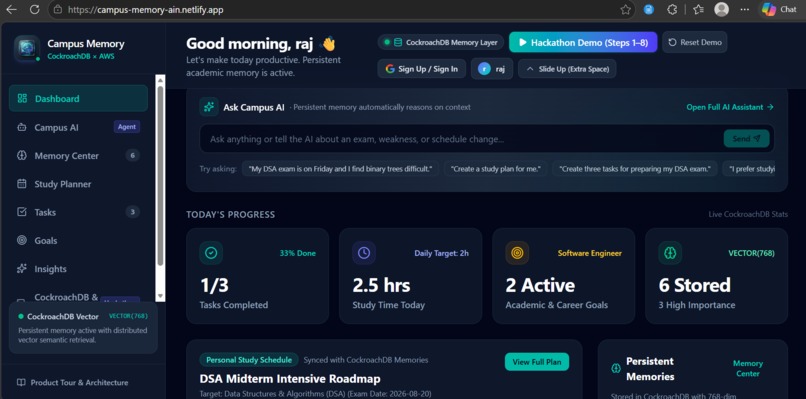Screen dimensions: 806x399
Task: Click the Dashboard grid icon
Action: (22, 98)
